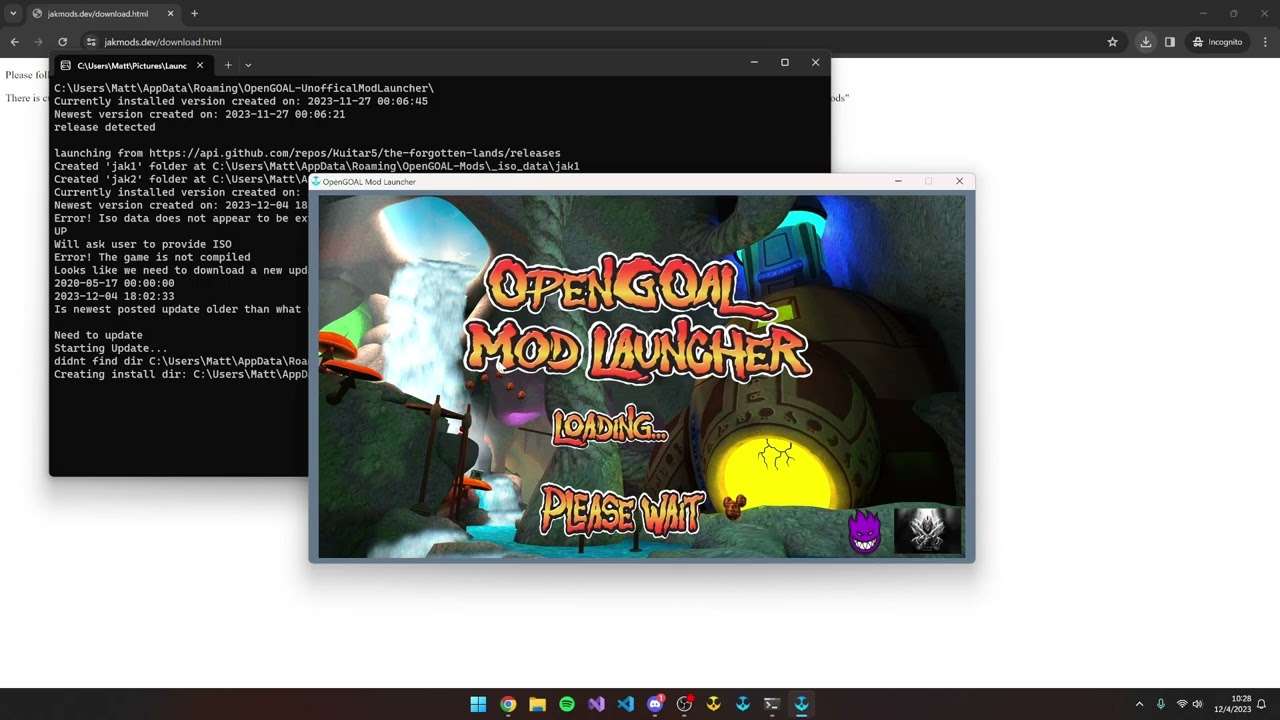The width and height of the screenshot is (1280, 720).
Task: Open Chrome downloads icon
Action: [x=1146, y=42]
